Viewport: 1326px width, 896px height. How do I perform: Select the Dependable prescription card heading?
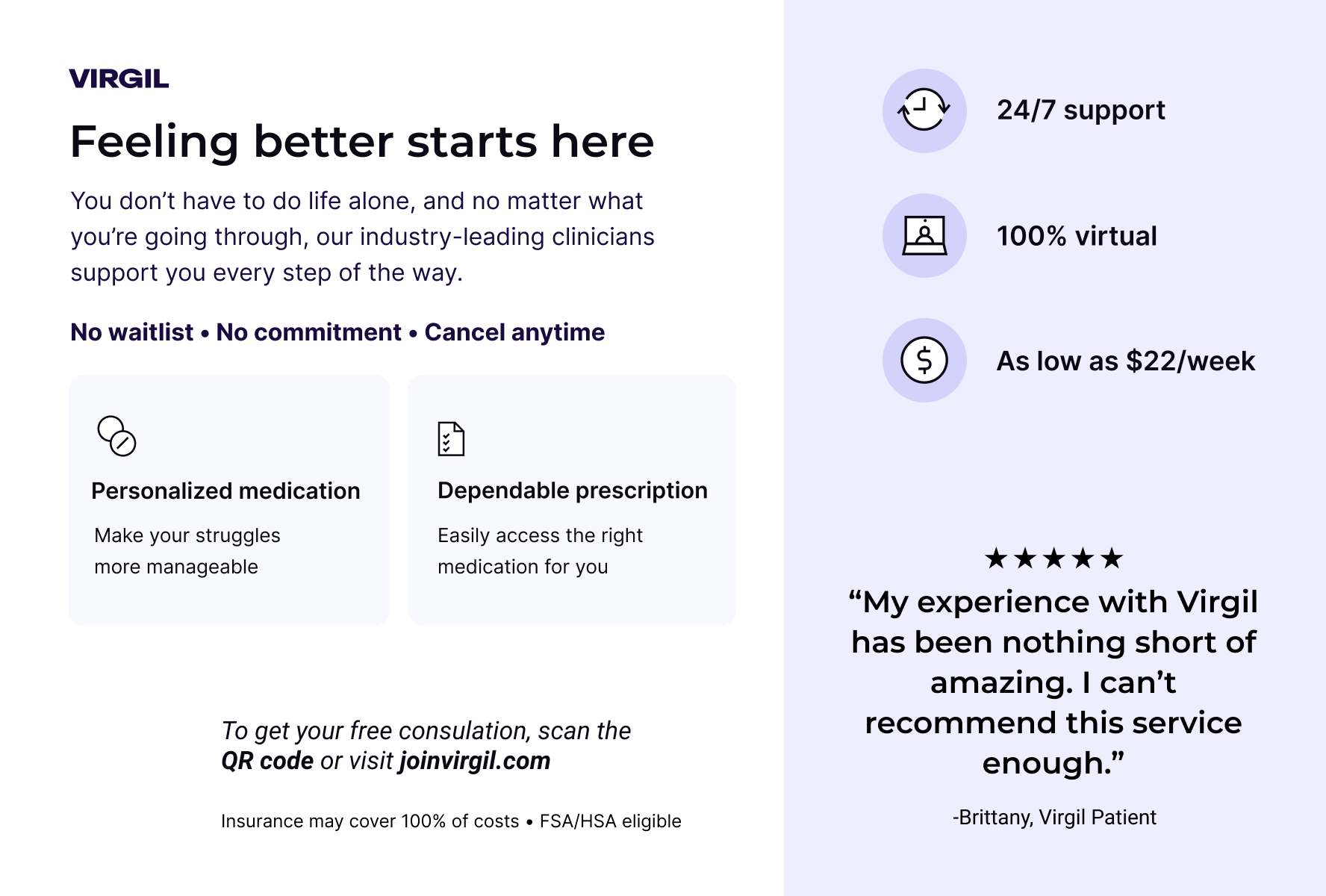click(x=573, y=491)
